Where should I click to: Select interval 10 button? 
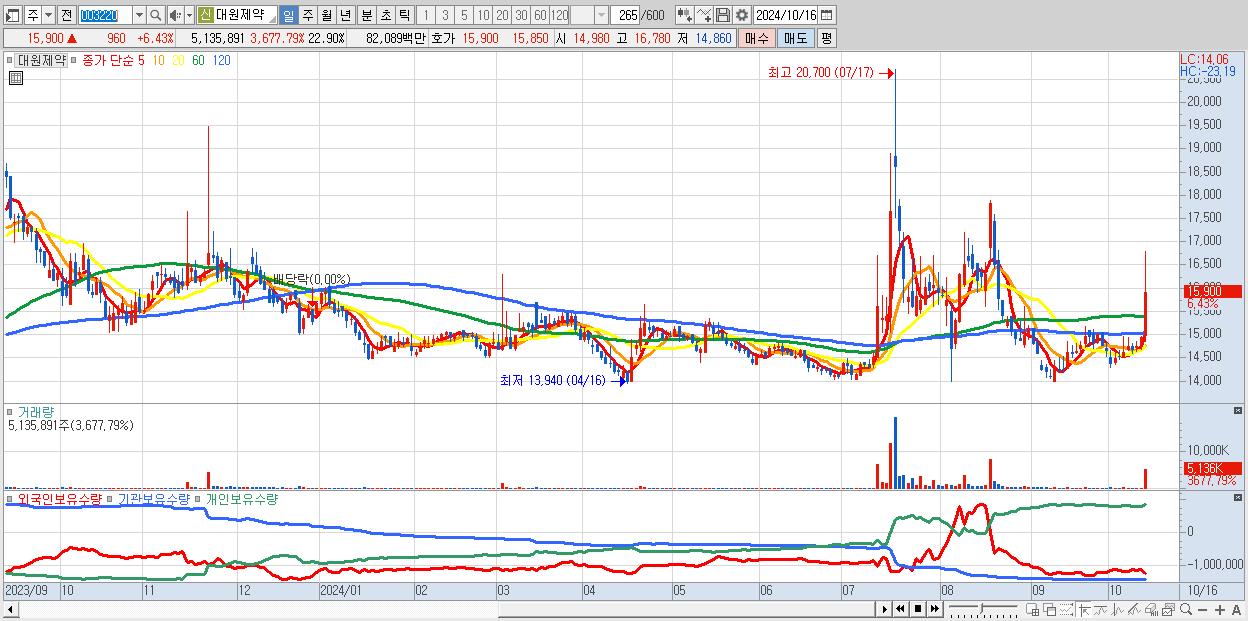tap(483, 15)
